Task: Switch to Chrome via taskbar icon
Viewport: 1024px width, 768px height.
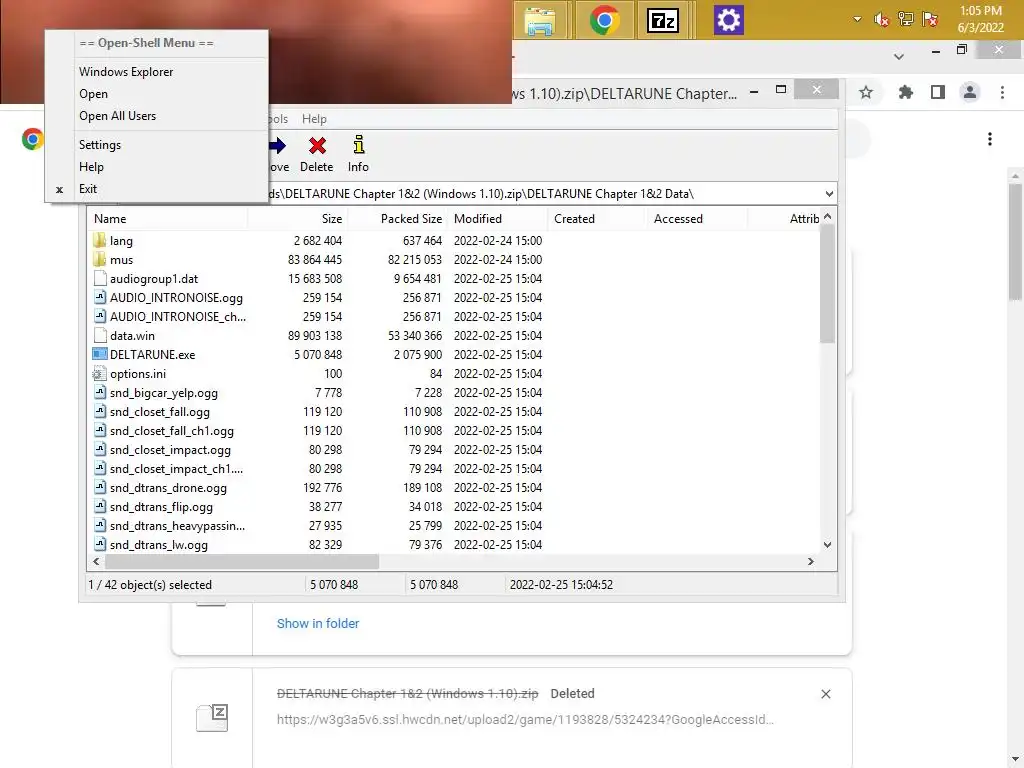Action: pyautogui.click(x=604, y=20)
